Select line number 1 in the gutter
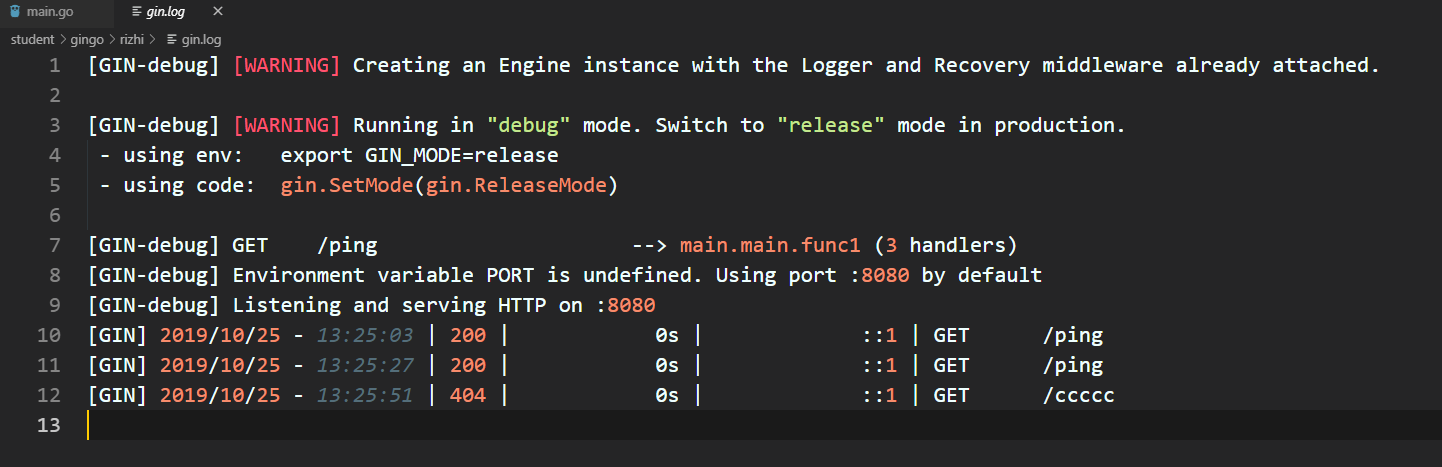The image size is (1442, 467). click(x=54, y=66)
